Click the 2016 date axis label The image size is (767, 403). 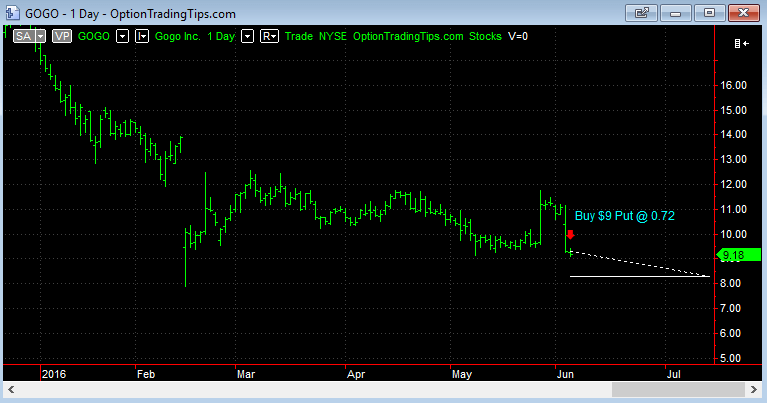[54, 374]
